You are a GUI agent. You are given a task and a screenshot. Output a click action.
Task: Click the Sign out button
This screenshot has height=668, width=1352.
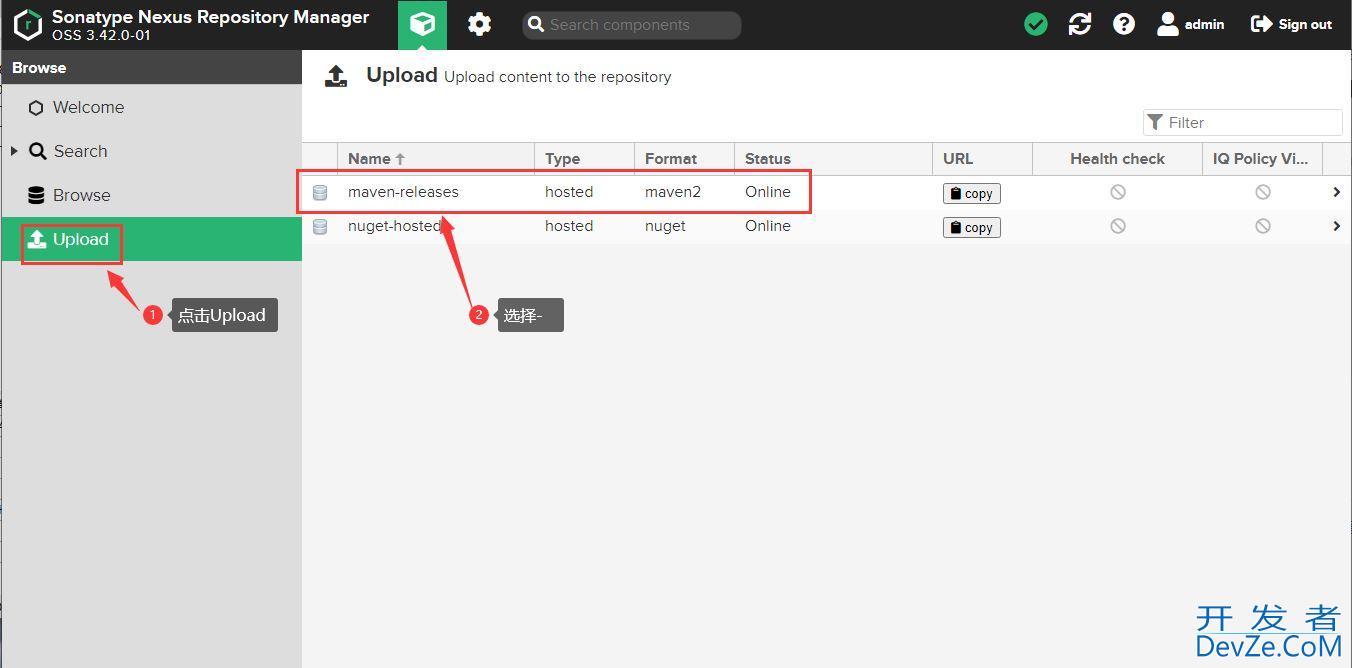point(1291,24)
